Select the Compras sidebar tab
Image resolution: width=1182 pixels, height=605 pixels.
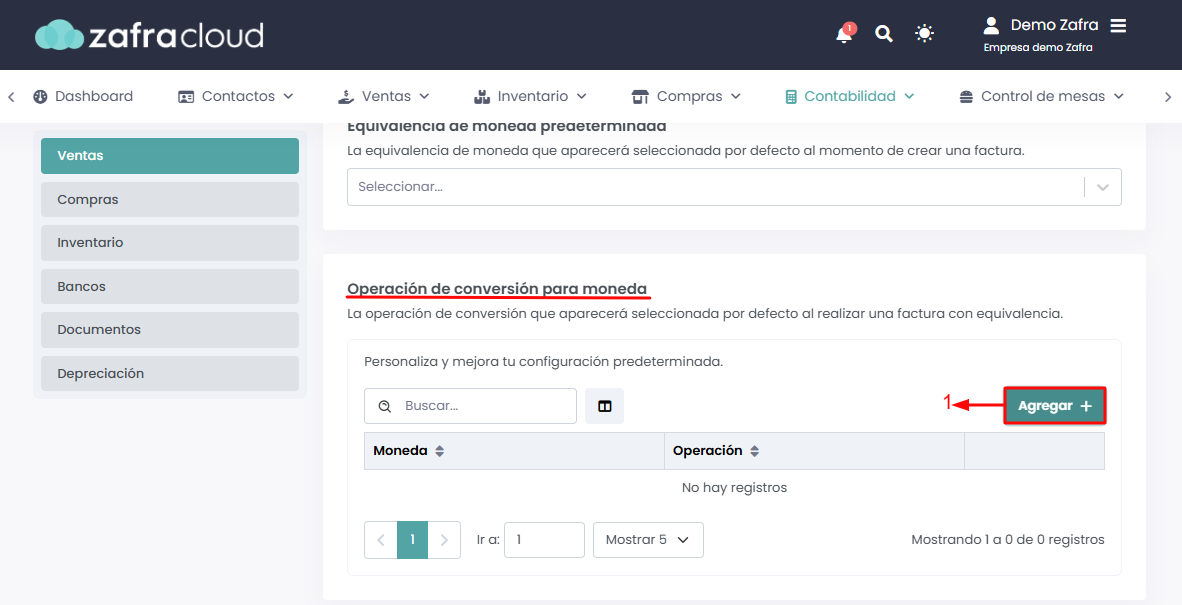pyautogui.click(x=170, y=200)
